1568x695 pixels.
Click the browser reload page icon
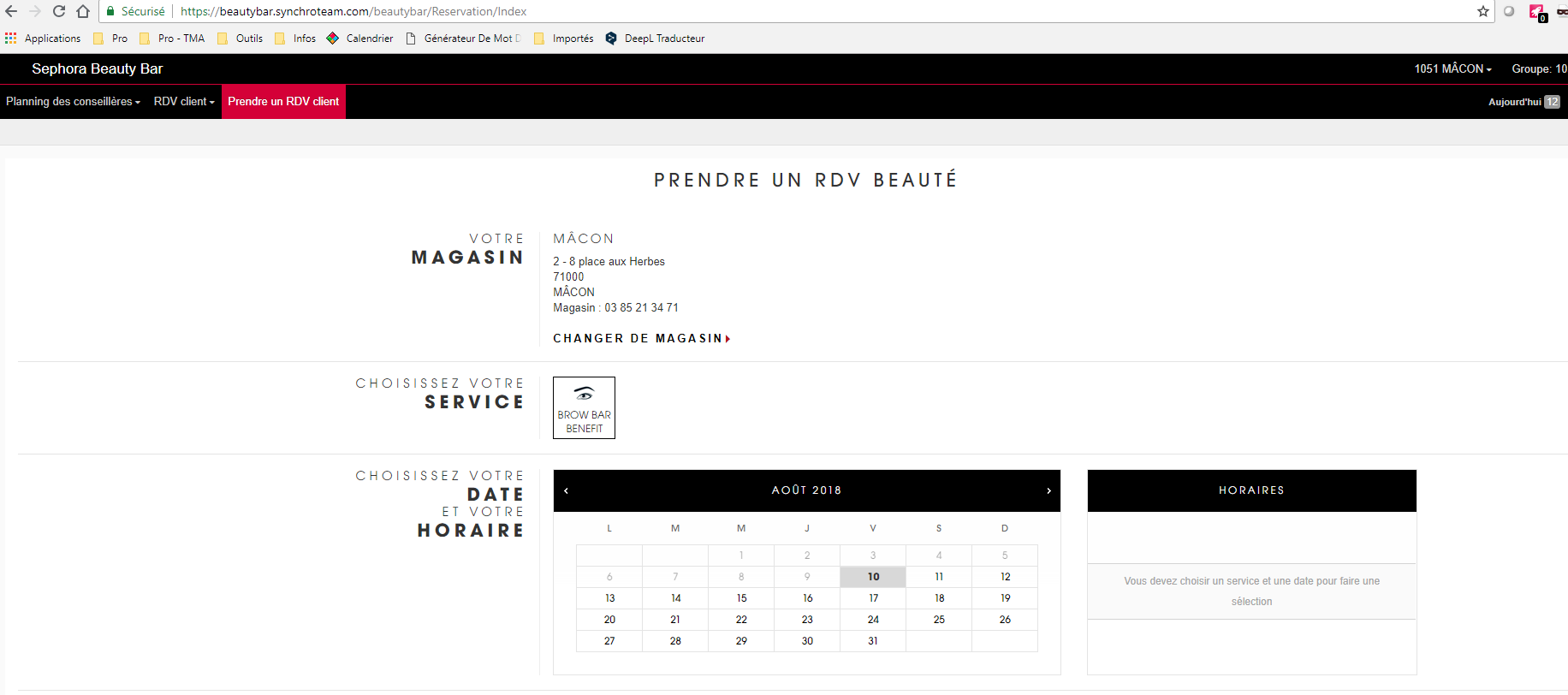pos(59,11)
